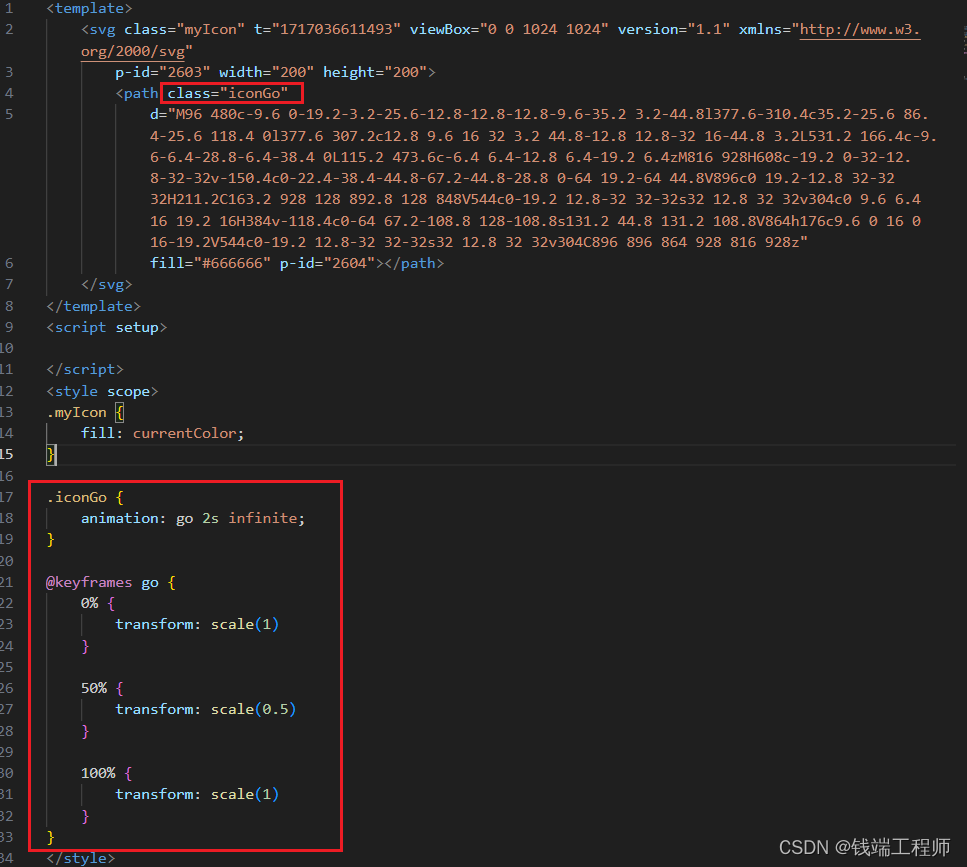Click the closing brace on line 15

[51, 455]
